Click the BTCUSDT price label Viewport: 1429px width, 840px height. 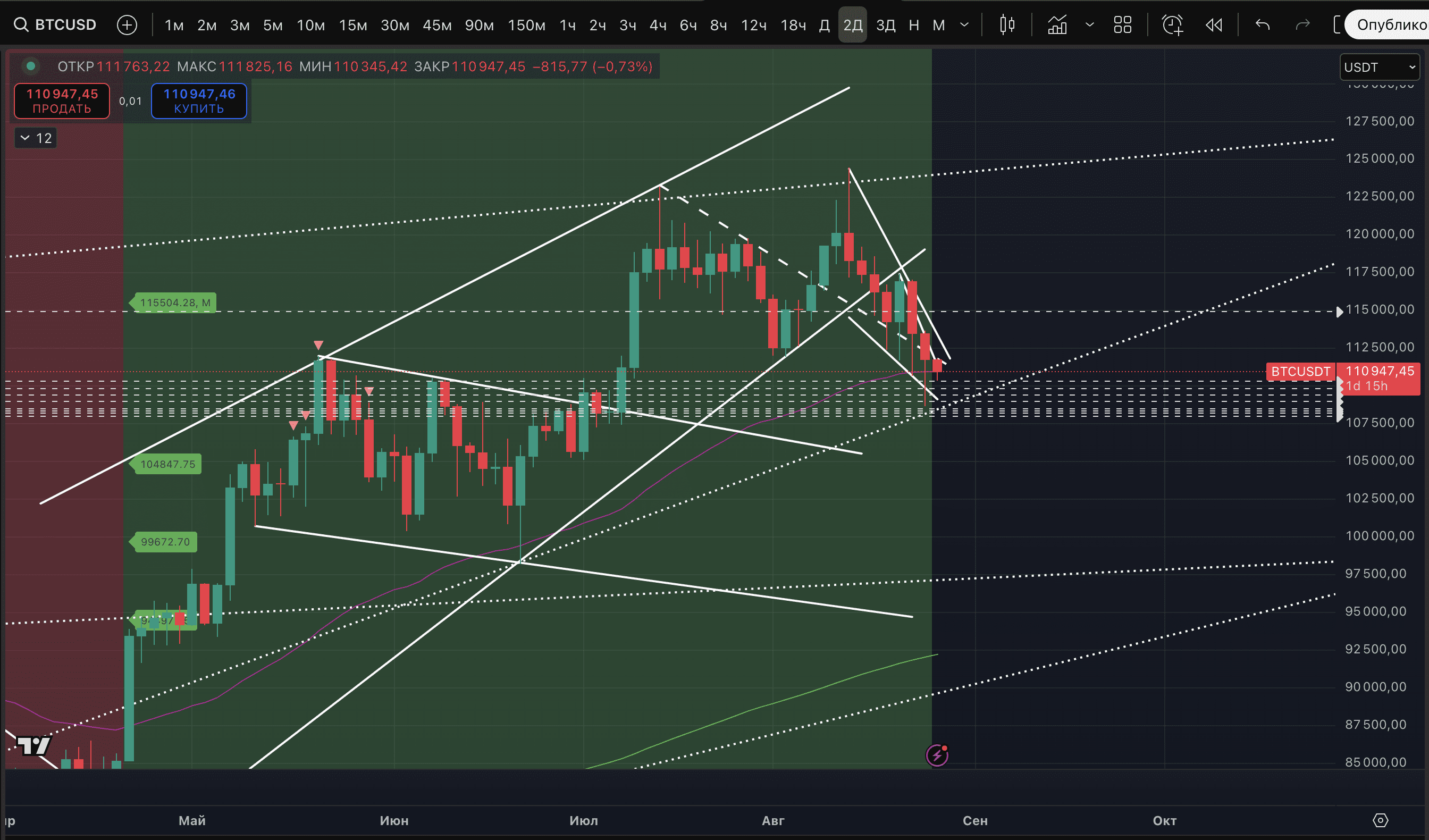[1300, 372]
